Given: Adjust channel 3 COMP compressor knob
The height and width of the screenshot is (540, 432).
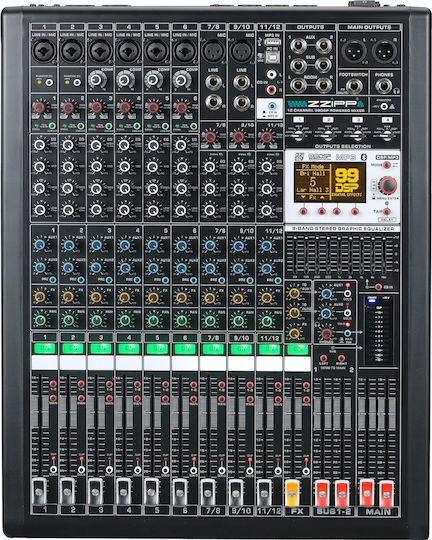Looking at the screenshot, I should tap(96, 80).
